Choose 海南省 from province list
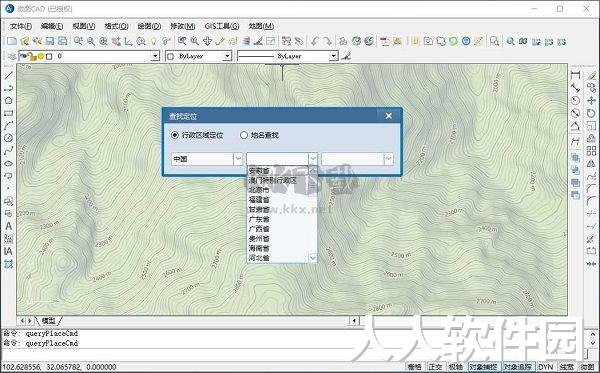Screen dimensions: 600x373 [x=259, y=248]
